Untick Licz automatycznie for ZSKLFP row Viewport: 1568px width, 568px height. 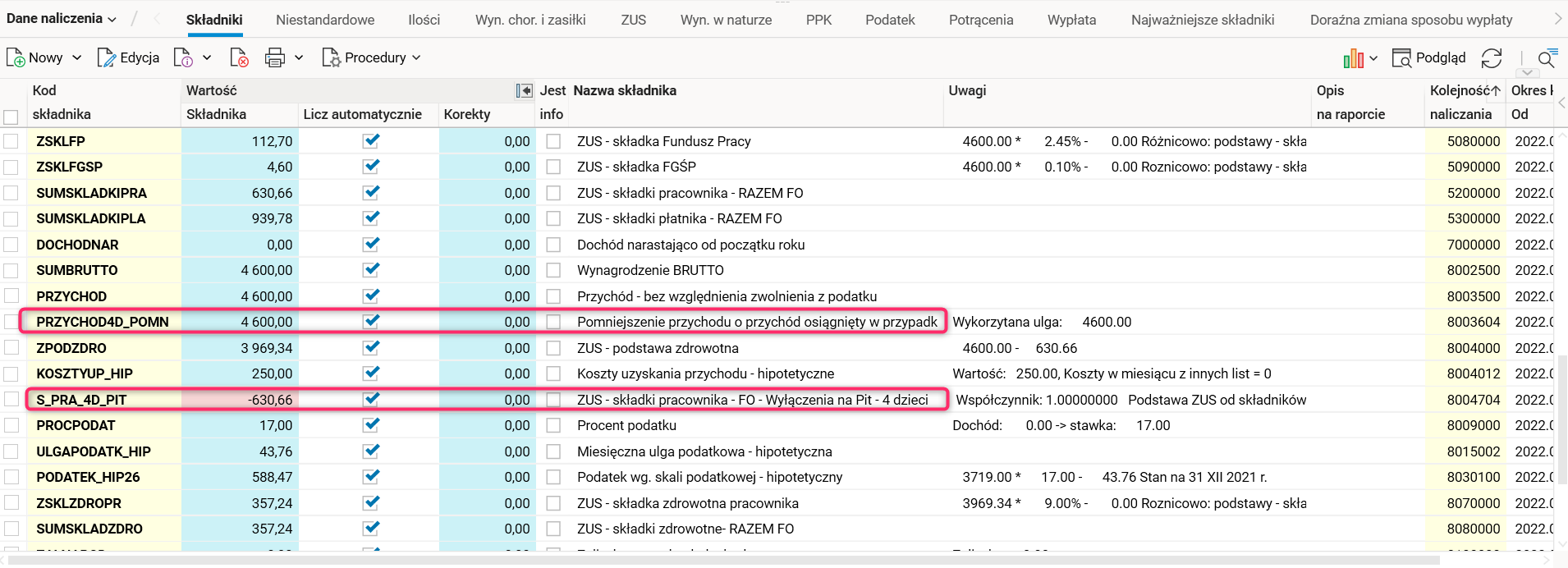[371, 140]
